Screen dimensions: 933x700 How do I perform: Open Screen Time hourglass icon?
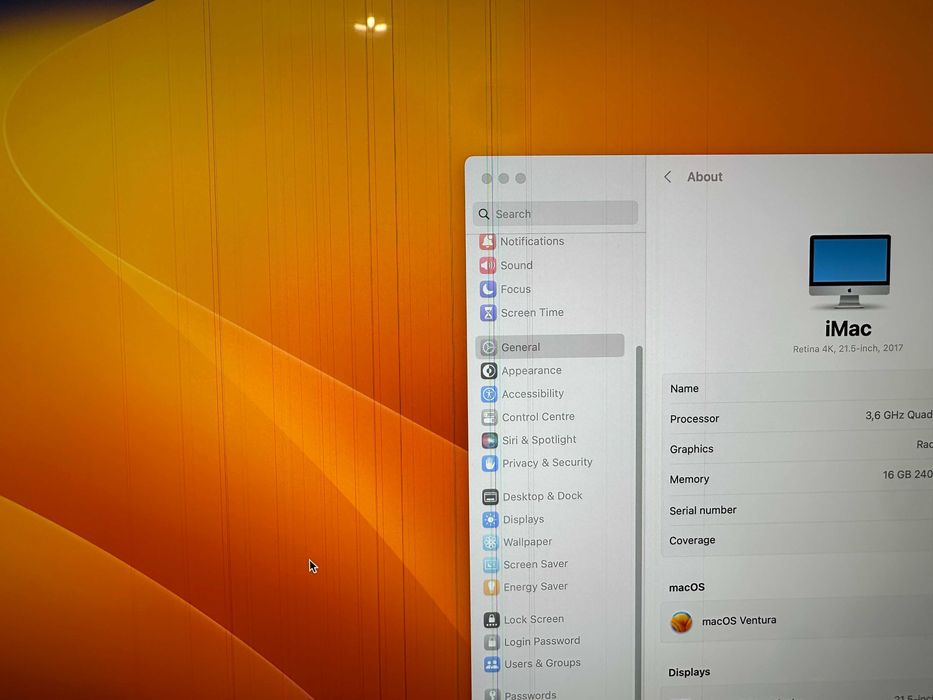(488, 312)
